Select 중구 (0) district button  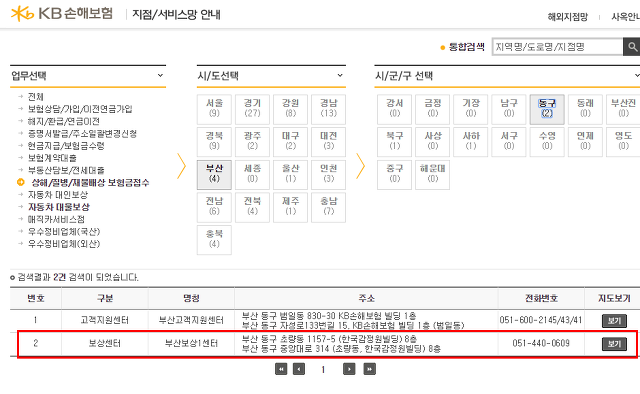tap(395, 175)
